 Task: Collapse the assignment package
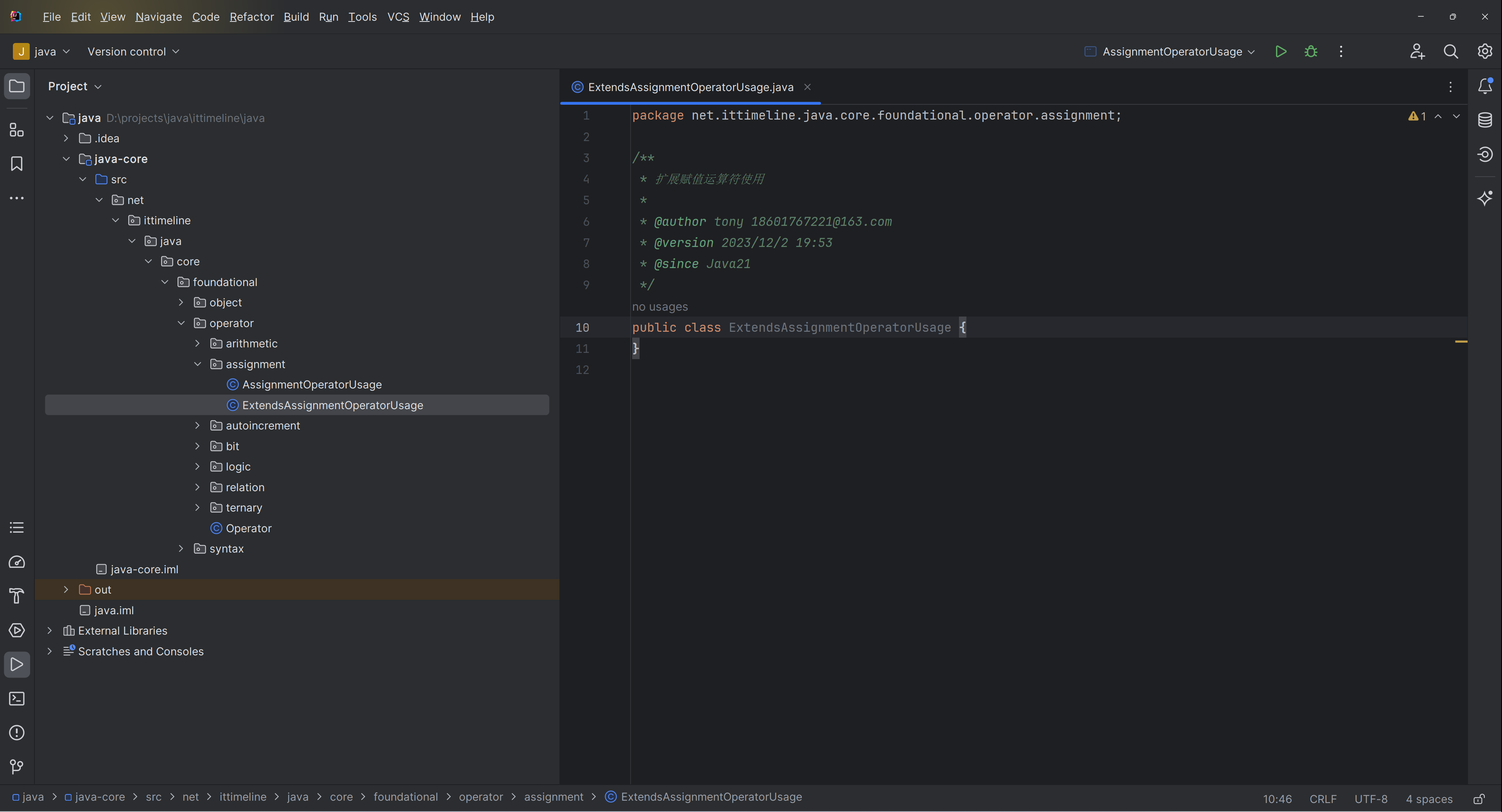[x=198, y=364]
